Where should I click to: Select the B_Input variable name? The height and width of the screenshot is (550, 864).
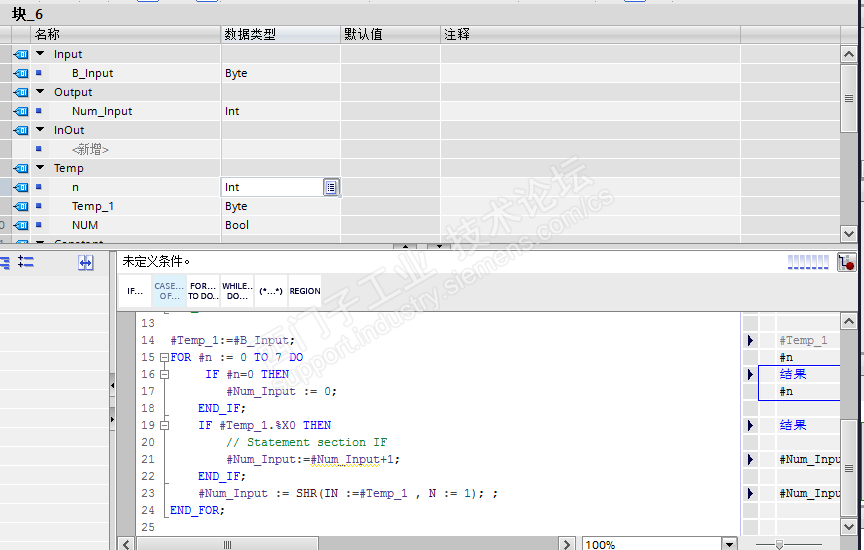pos(93,73)
